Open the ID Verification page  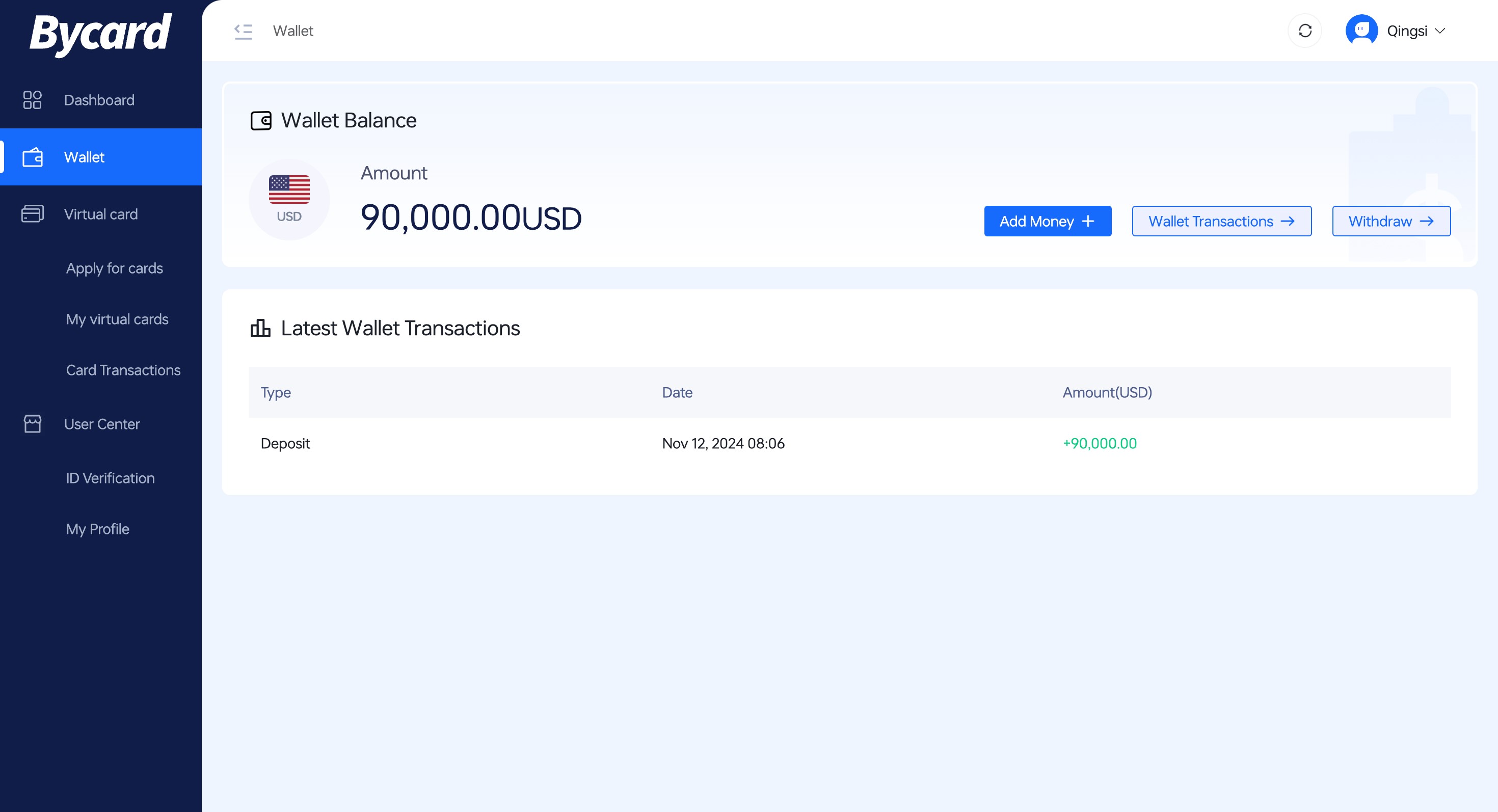click(x=110, y=478)
